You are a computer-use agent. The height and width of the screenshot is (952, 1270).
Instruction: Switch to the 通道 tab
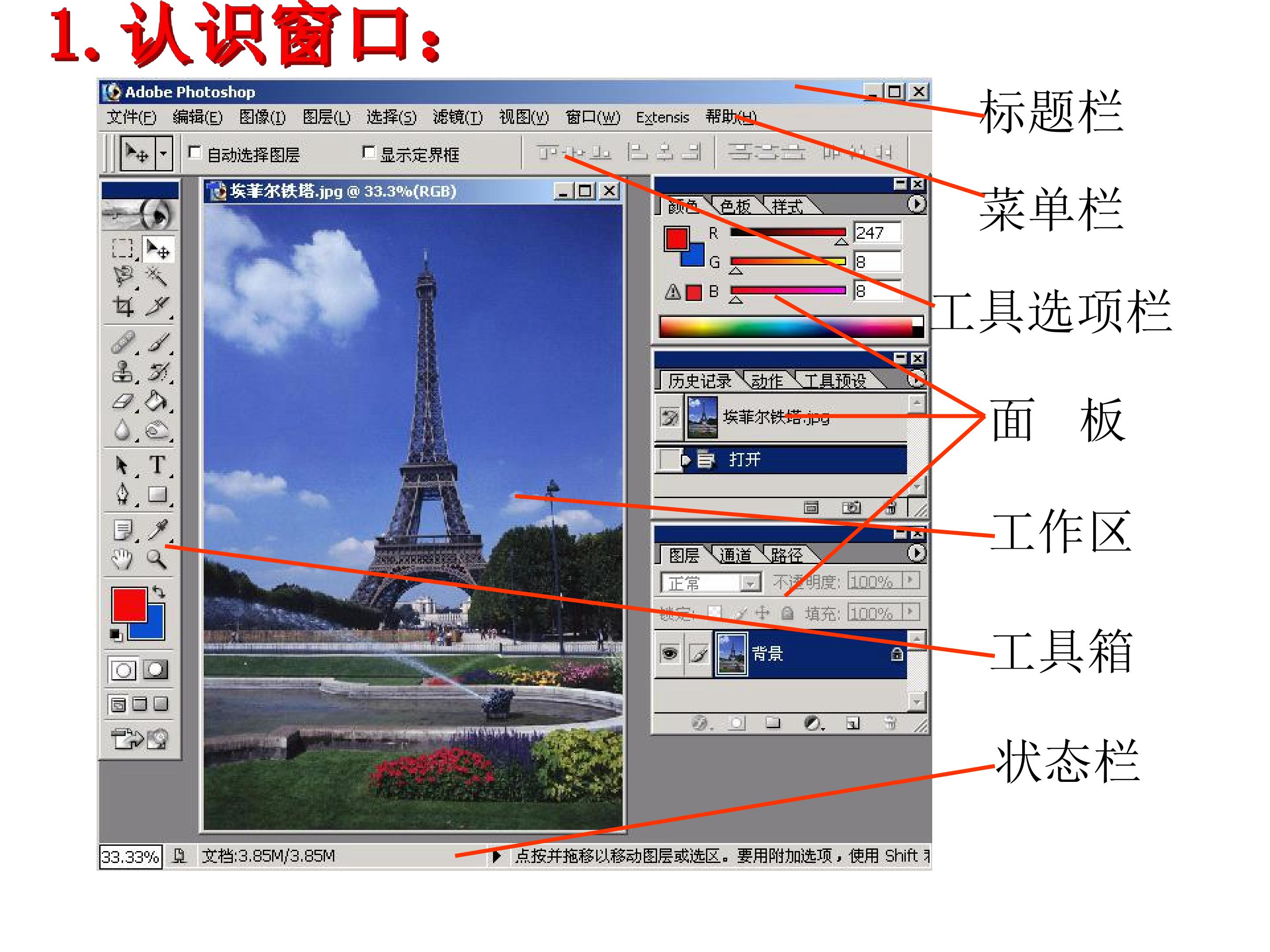[736, 555]
